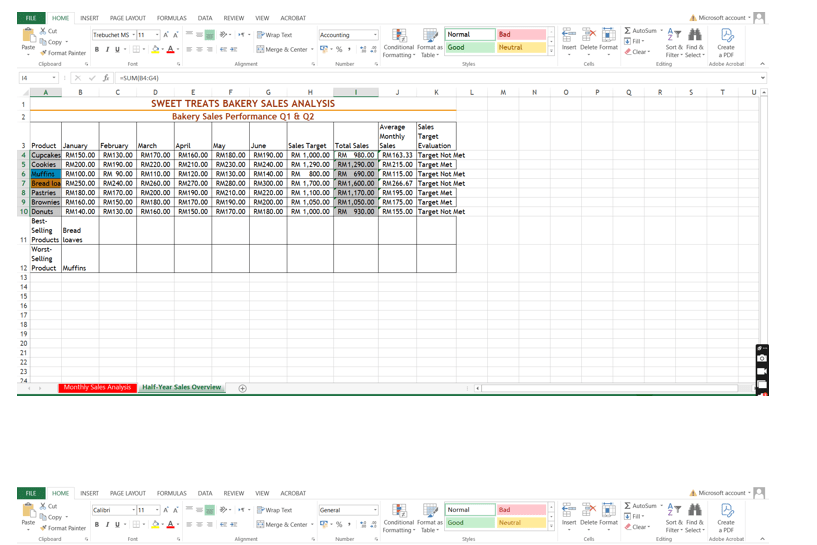Open the Calibri font name dropdown
Viewport: 817px width, 545px height.
133,510
